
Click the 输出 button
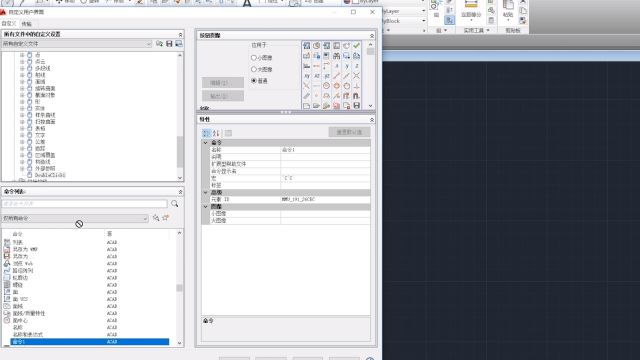(x=223, y=96)
